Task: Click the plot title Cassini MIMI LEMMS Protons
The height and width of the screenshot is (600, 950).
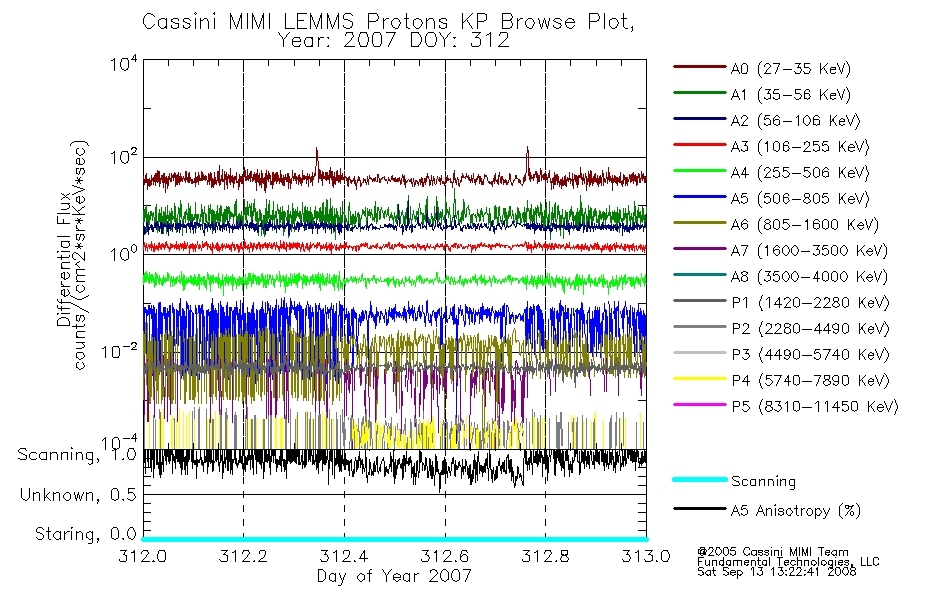Action: (388, 22)
